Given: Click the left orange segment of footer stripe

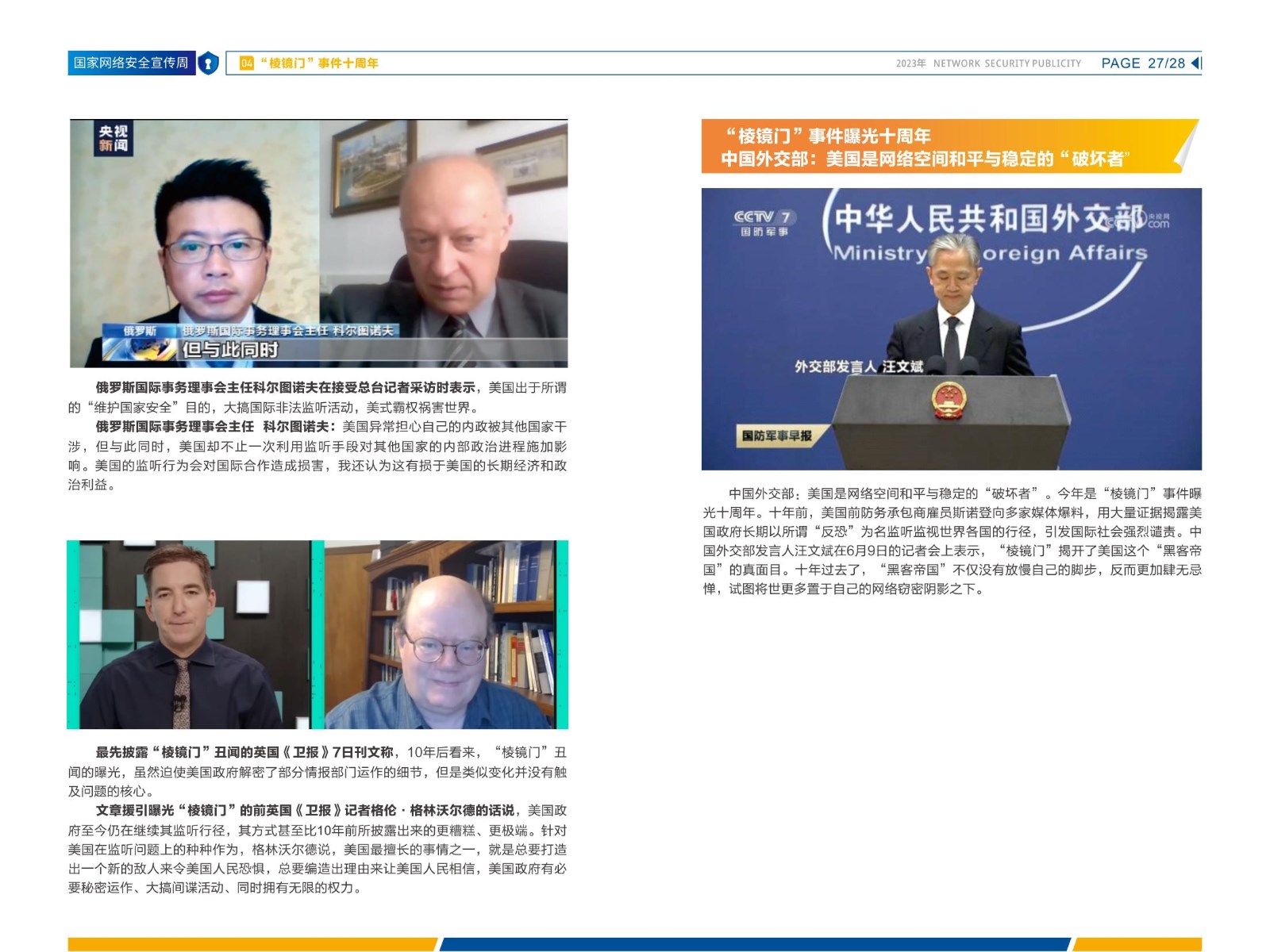Looking at the screenshot, I should 252,944.
